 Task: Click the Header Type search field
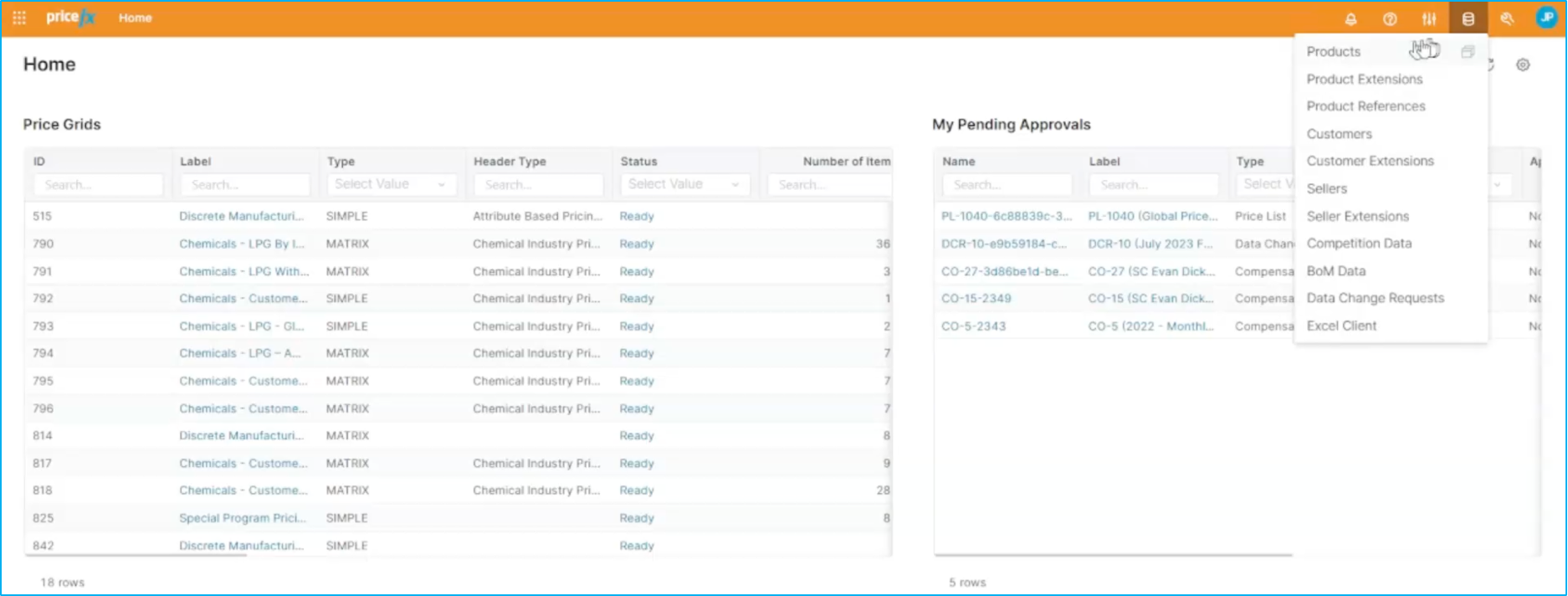click(539, 185)
